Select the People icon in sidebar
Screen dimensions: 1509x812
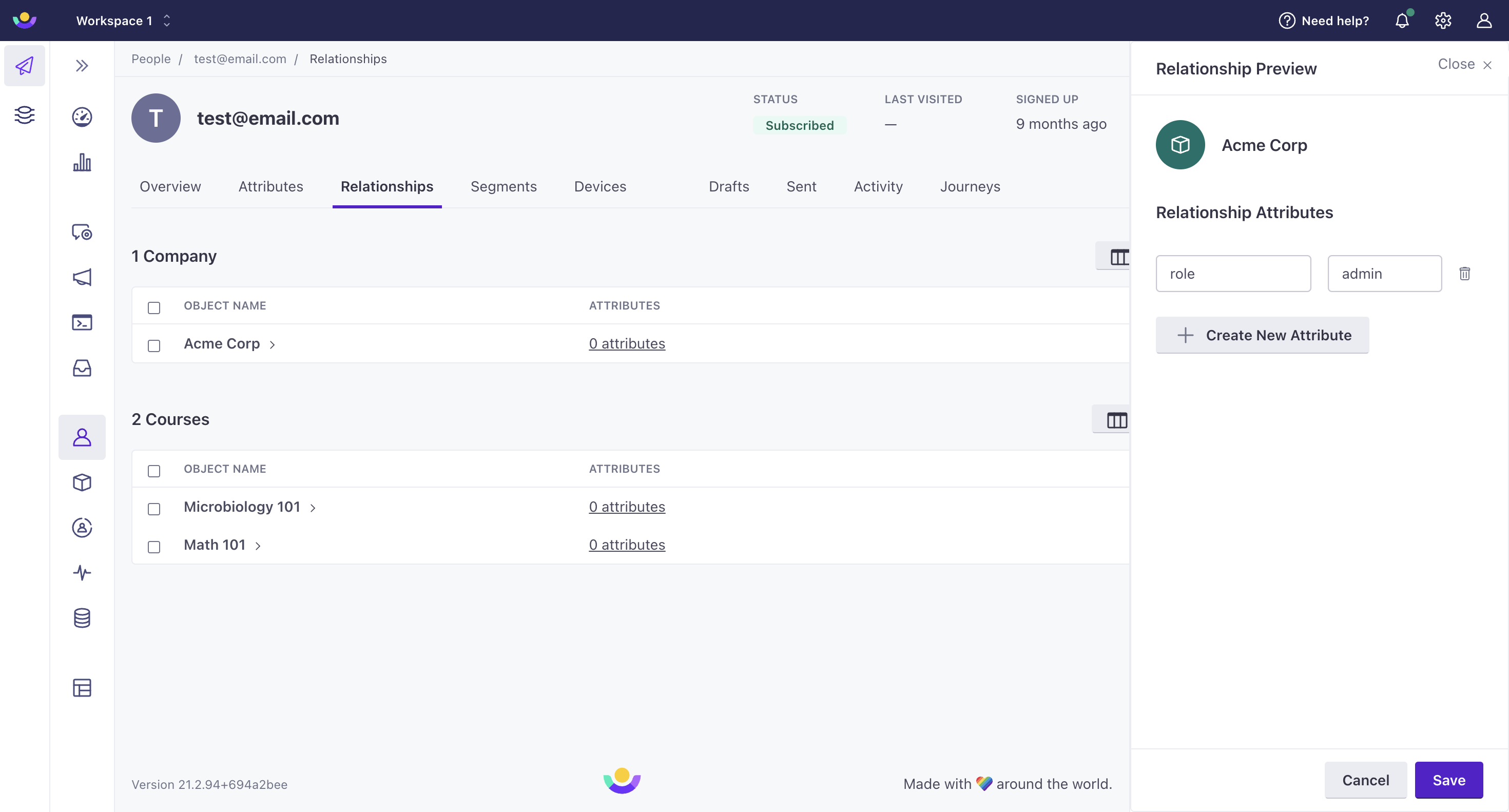pyautogui.click(x=82, y=437)
